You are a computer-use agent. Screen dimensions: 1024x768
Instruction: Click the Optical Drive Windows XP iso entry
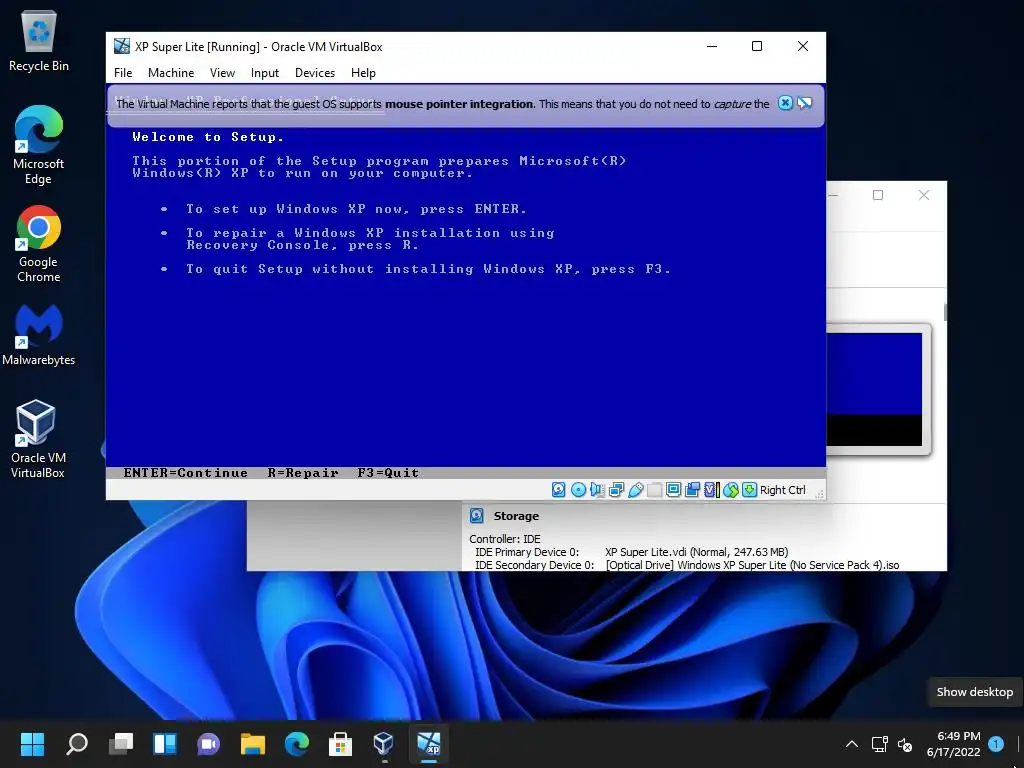click(752, 565)
